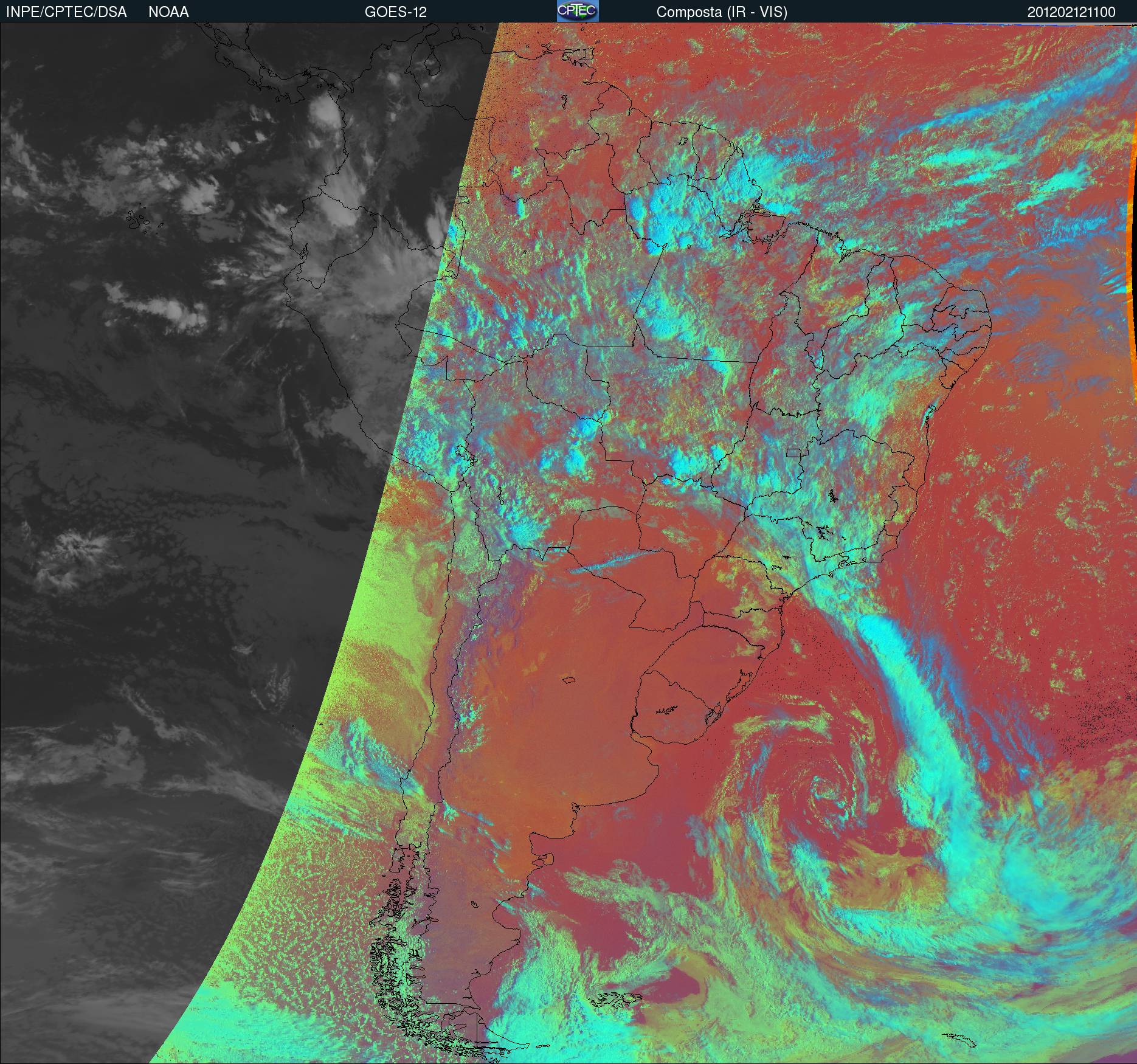Click the NOAA label in the header
Viewport: 1137px width, 1064px height.
[168, 12]
